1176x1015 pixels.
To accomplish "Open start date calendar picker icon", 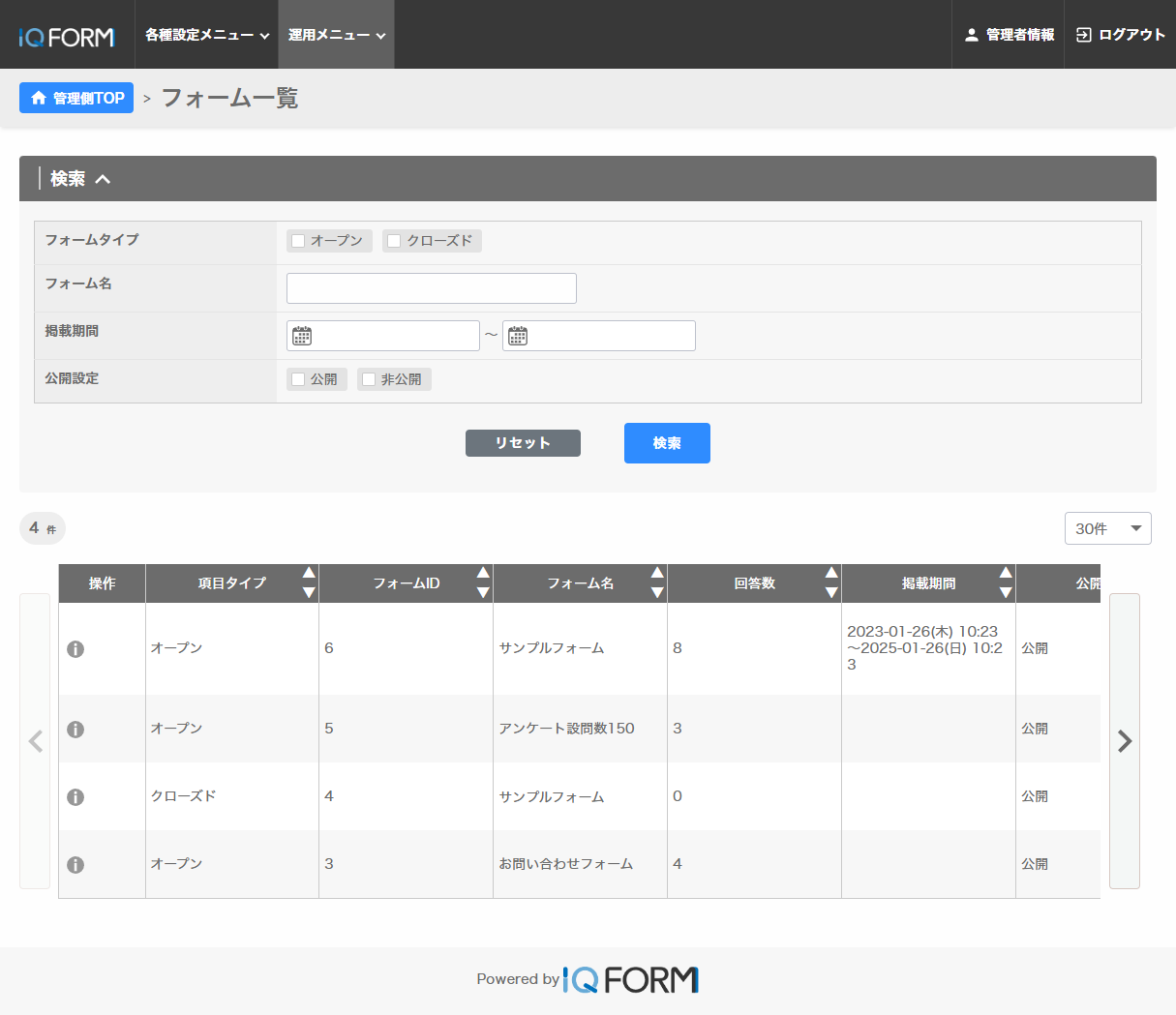I will click(302, 336).
